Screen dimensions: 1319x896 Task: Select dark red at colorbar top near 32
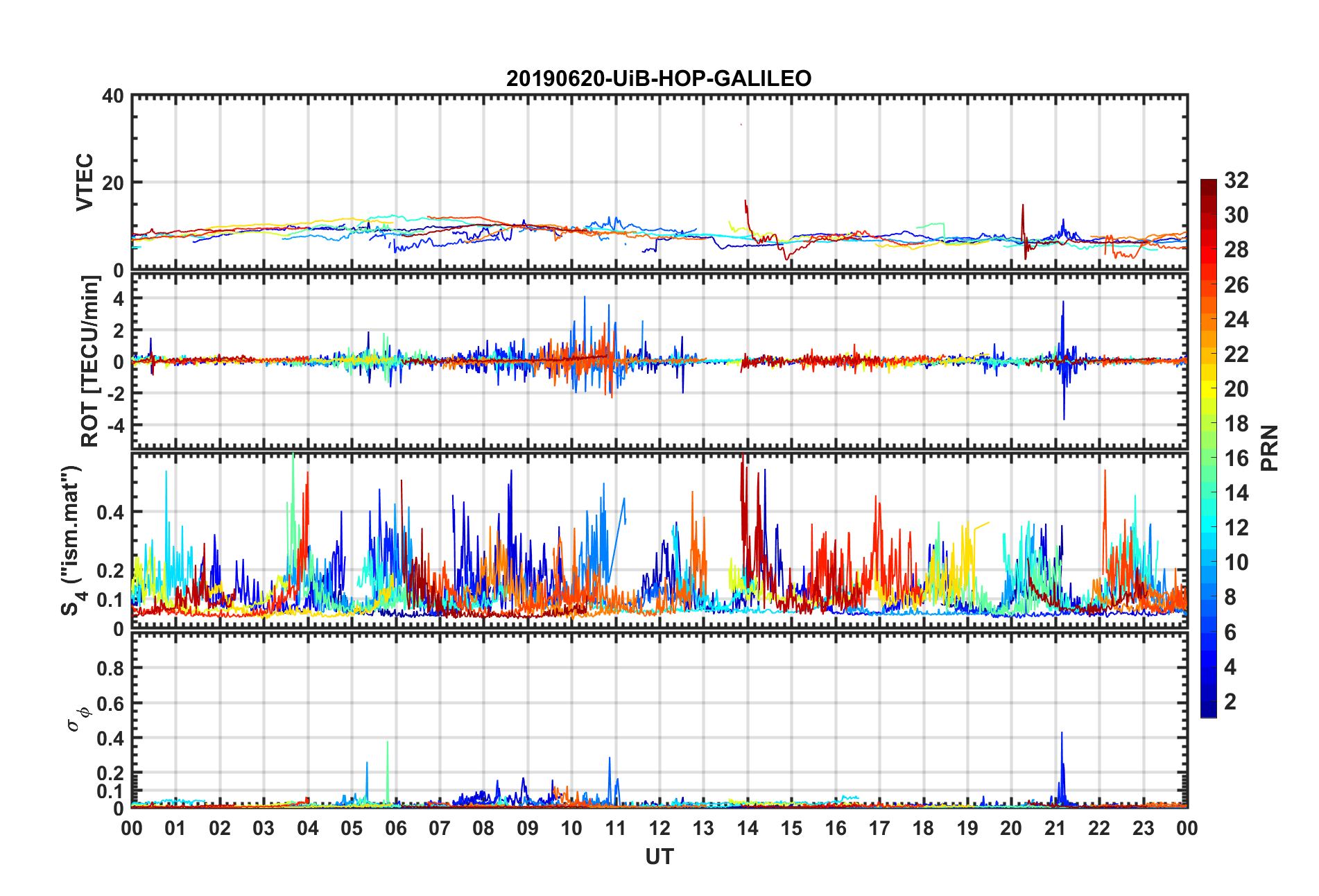point(1208,184)
